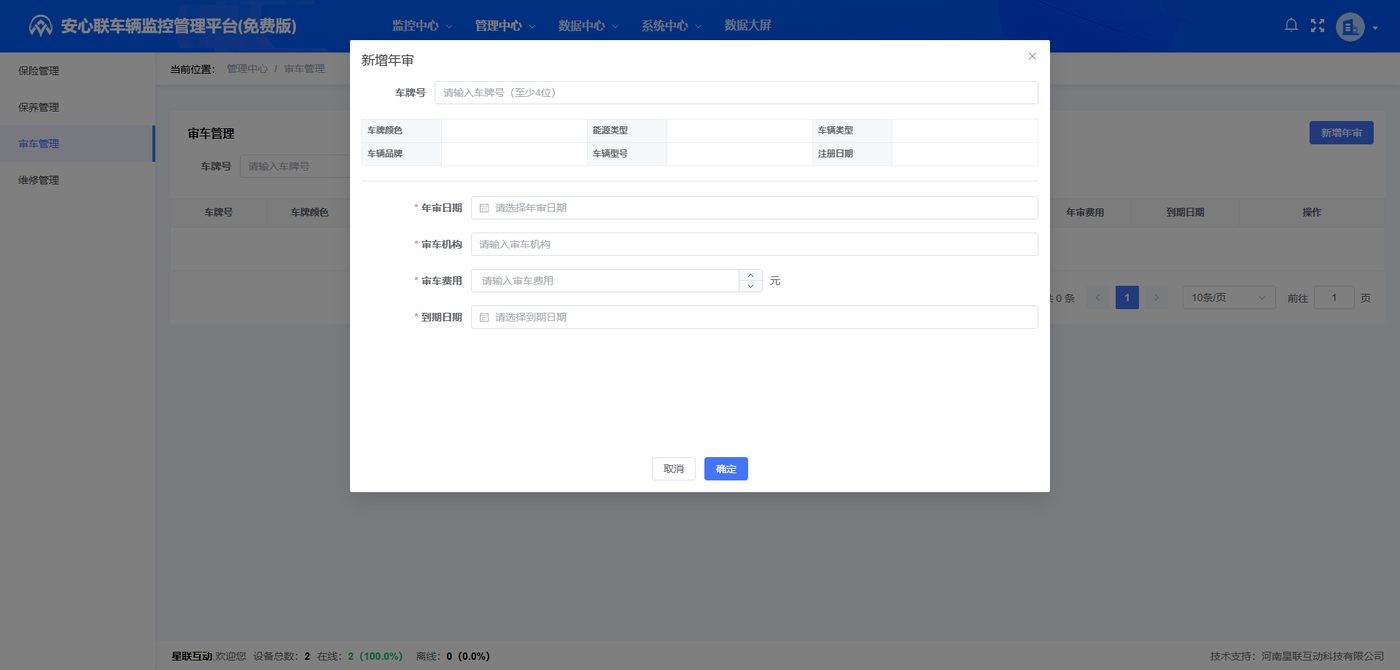
Task: Click the 车牌号 table column header
Action: 219,212
